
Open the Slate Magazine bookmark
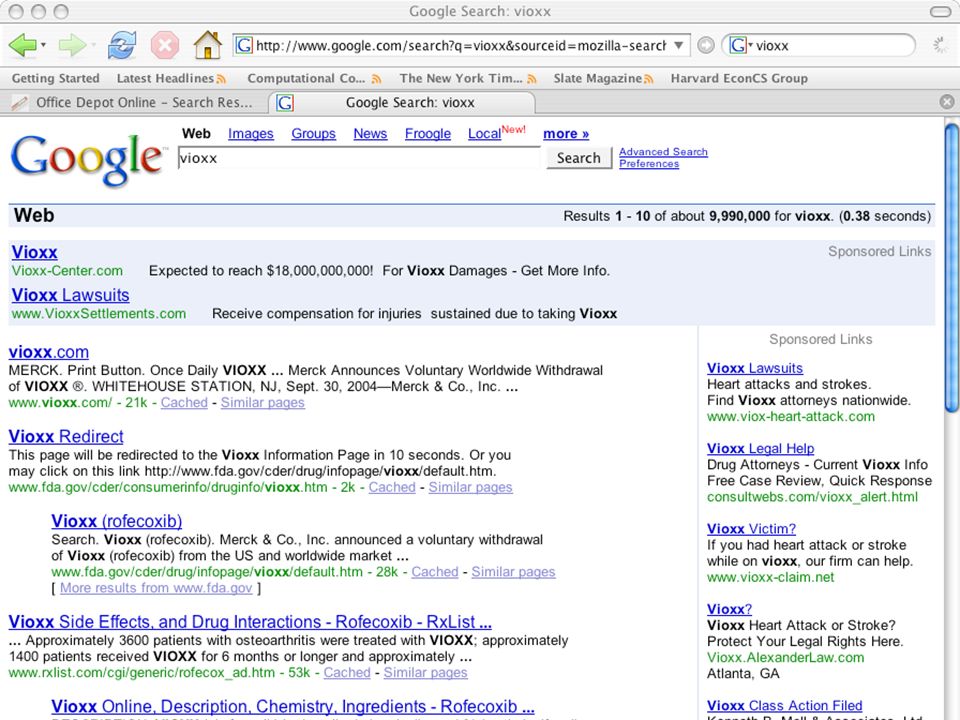click(x=598, y=78)
